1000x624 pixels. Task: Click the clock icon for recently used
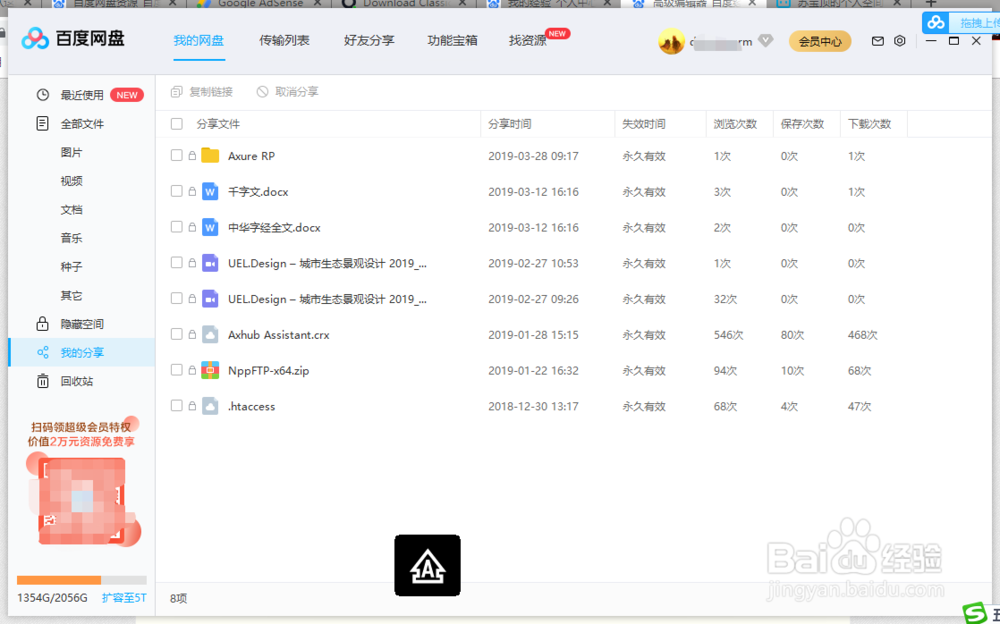click(42, 95)
